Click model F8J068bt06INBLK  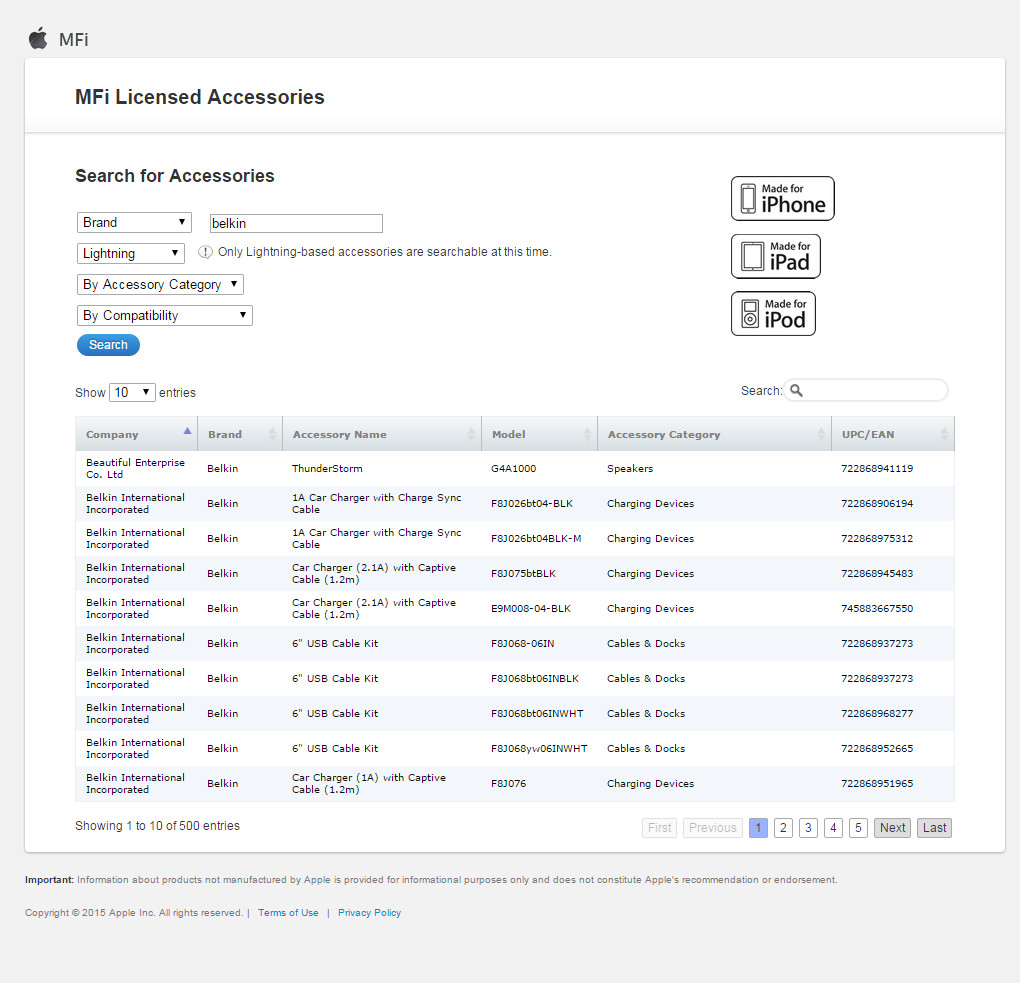(x=535, y=679)
